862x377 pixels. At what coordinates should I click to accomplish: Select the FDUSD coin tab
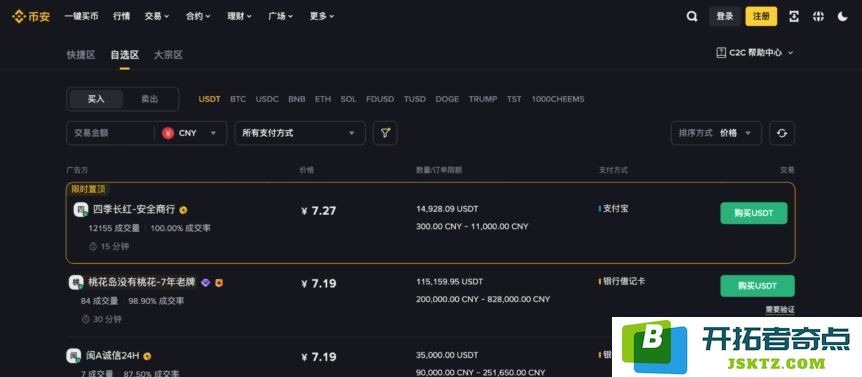(380, 99)
